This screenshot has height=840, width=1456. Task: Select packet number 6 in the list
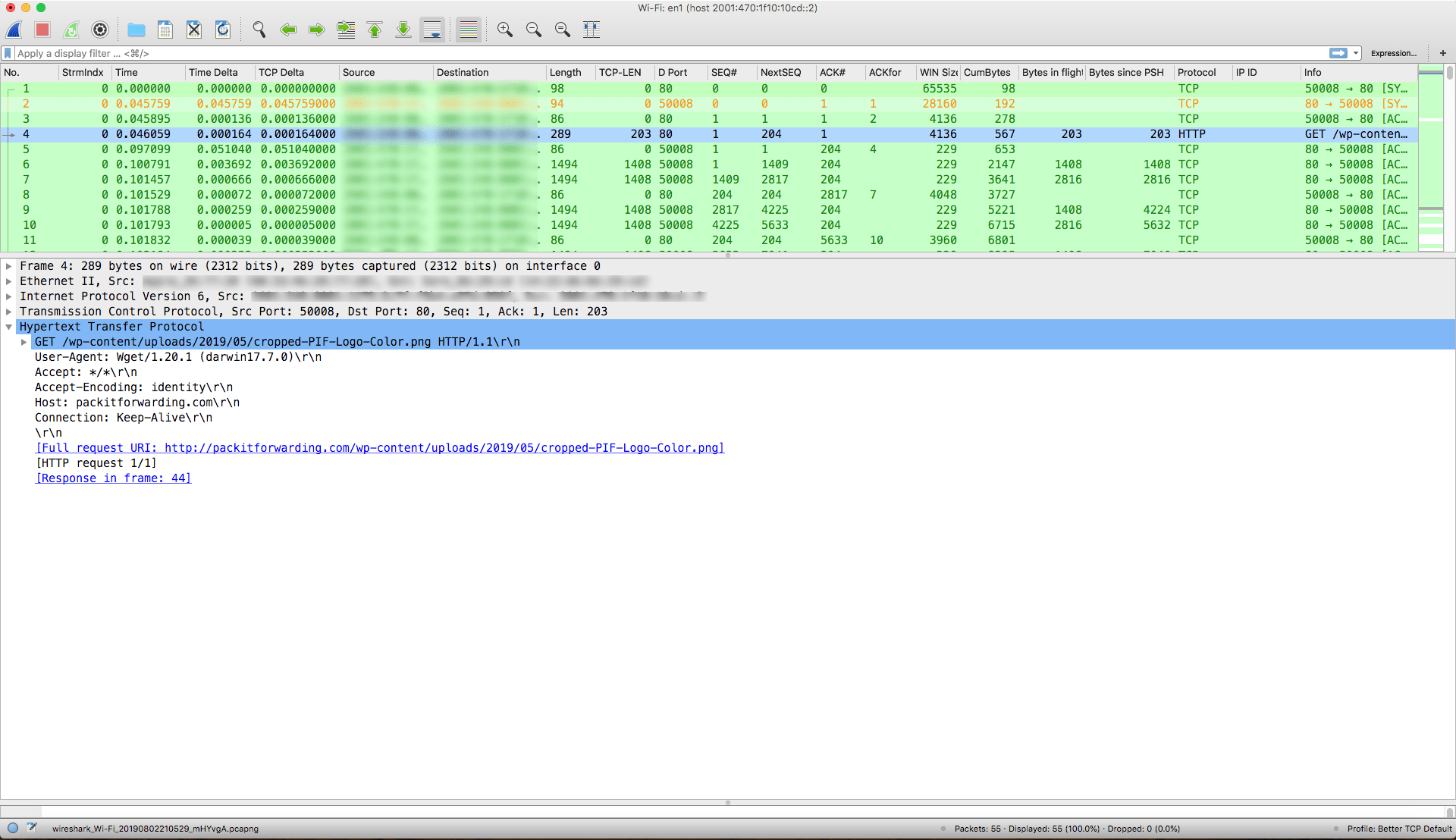(x=709, y=165)
